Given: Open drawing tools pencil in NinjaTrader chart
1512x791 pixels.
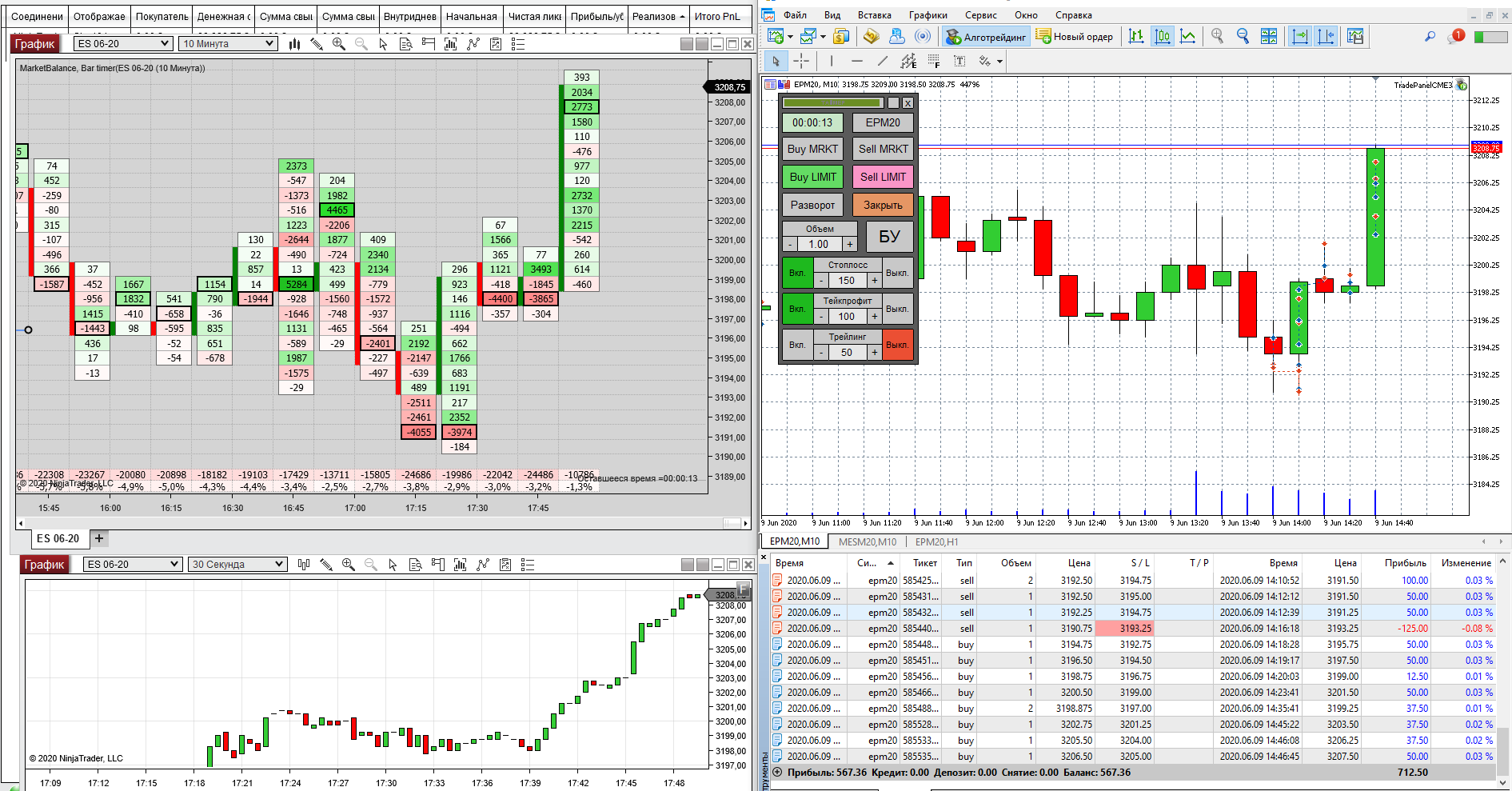Looking at the screenshot, I should click(x=317, y=44).
